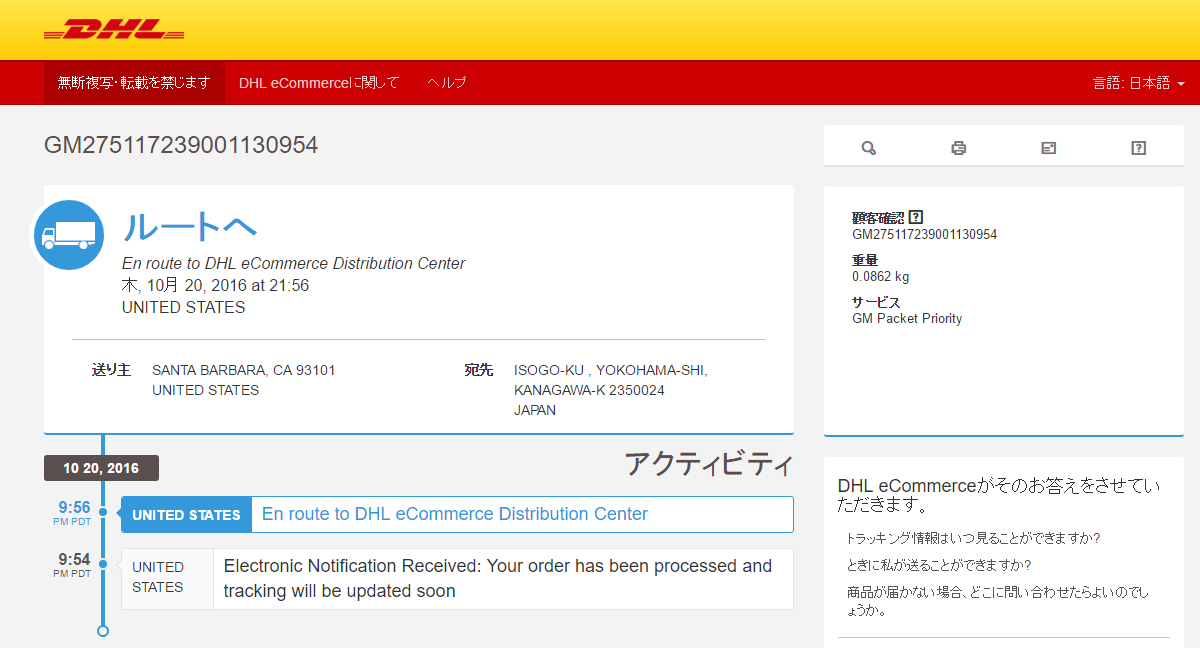This screenshot has width=1200, height=648.
Task: Open the DHL eCommerceに関して menu item
Action: point(319,83)
